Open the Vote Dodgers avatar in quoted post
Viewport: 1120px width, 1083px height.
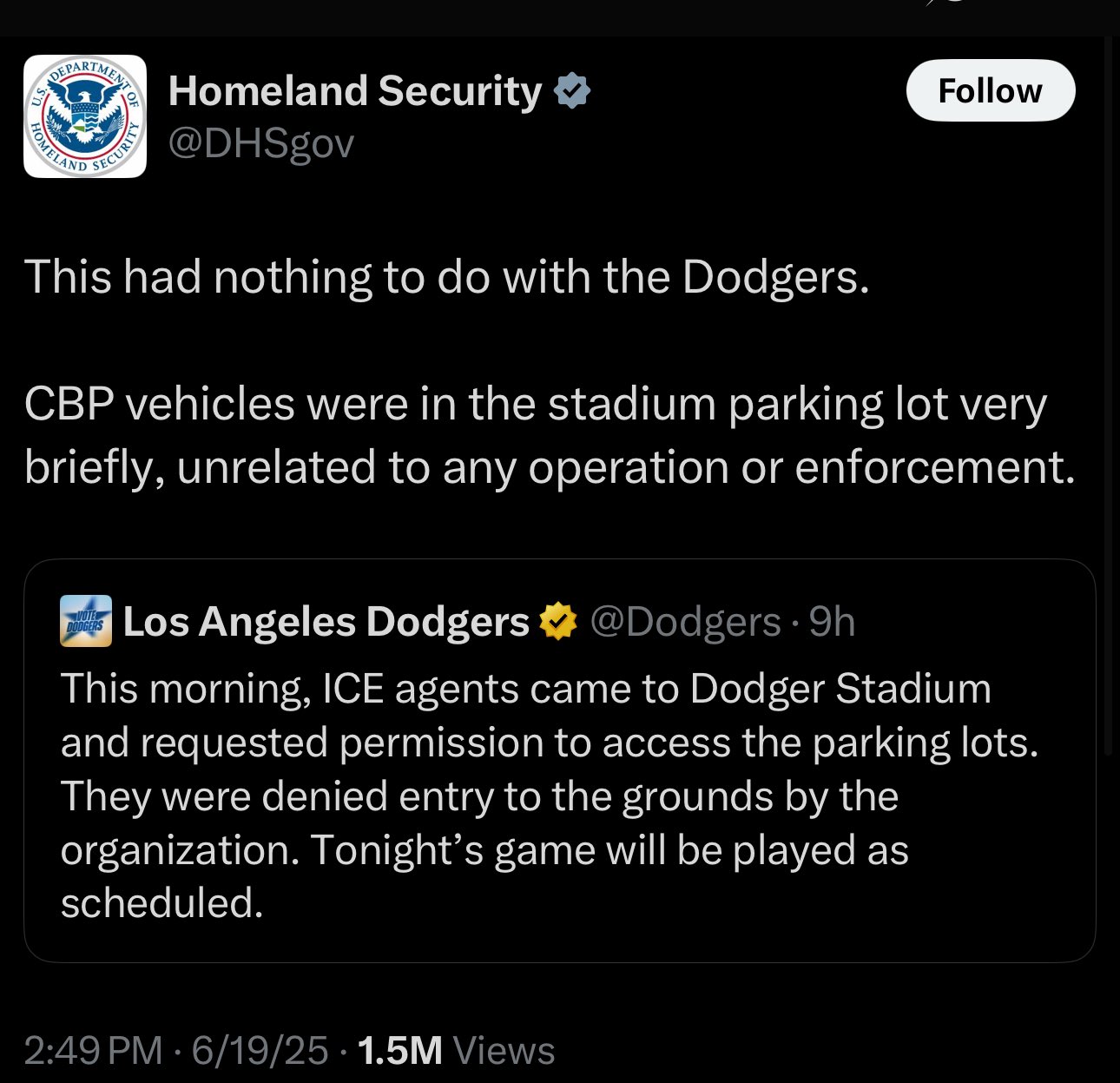click(x=86, y=621)
